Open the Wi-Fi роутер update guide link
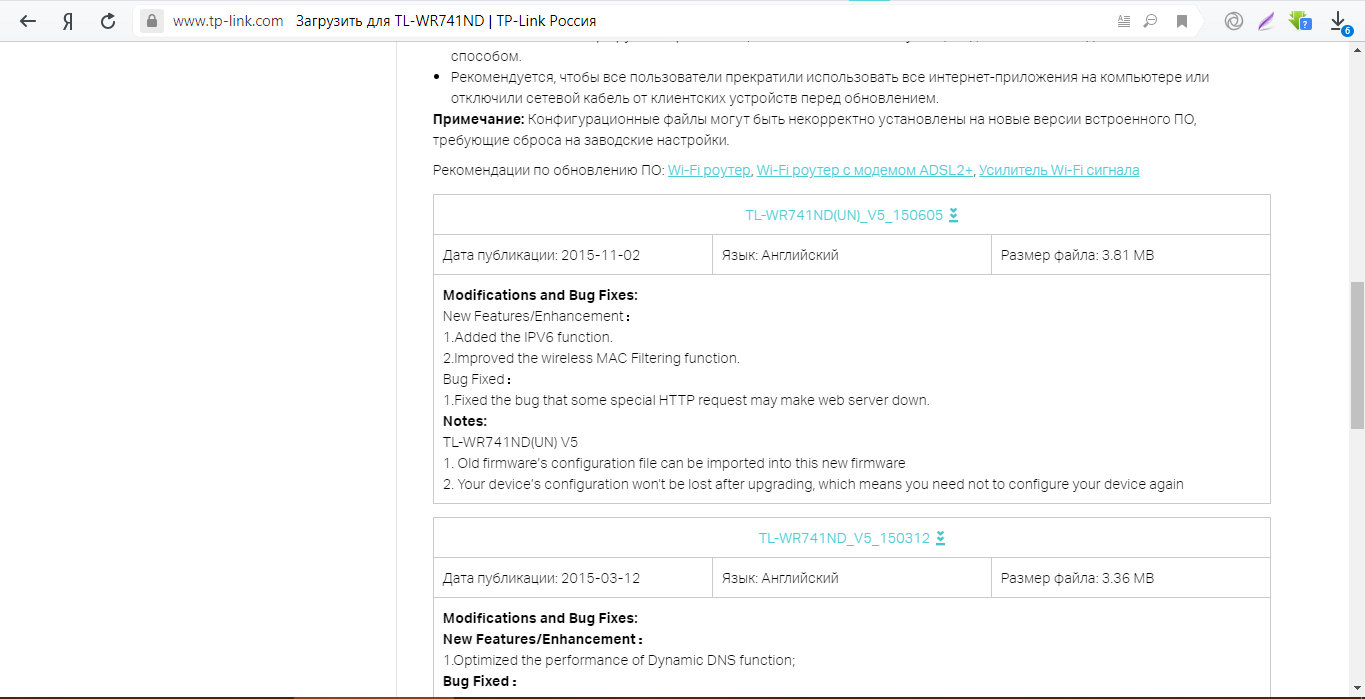The width and height of the screenshot is (1365, 699). pos(709,170)
